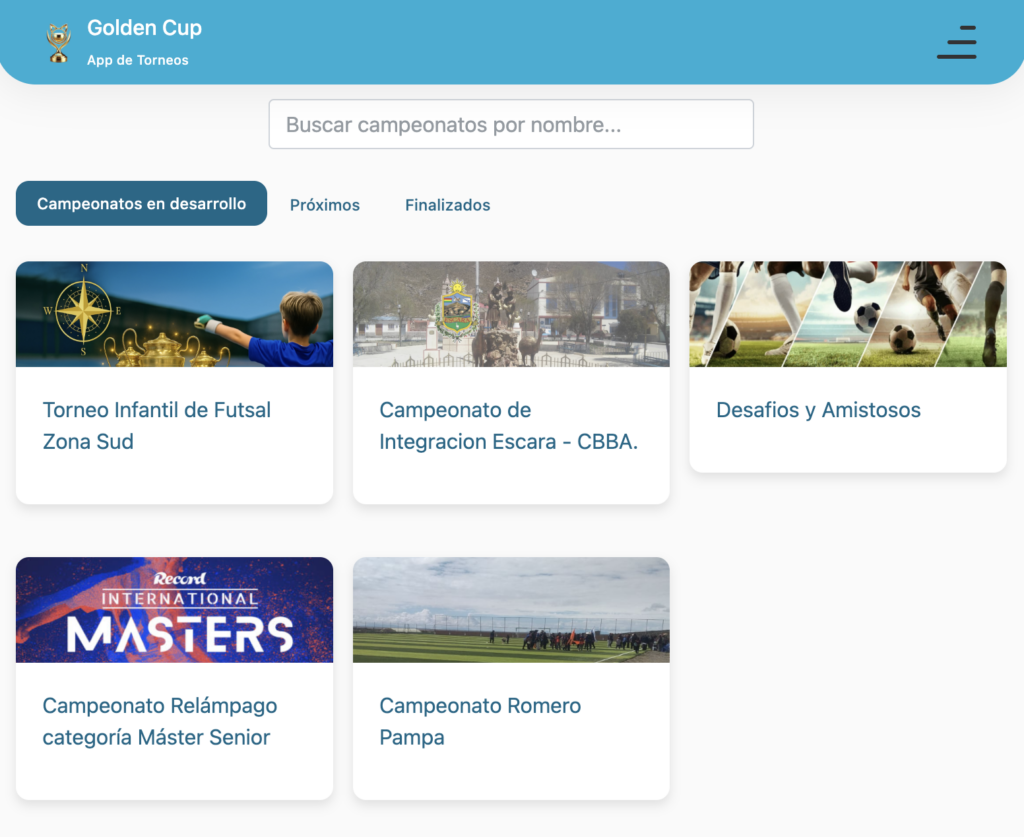Switch to the Finalizados tab

click(448, 205)
